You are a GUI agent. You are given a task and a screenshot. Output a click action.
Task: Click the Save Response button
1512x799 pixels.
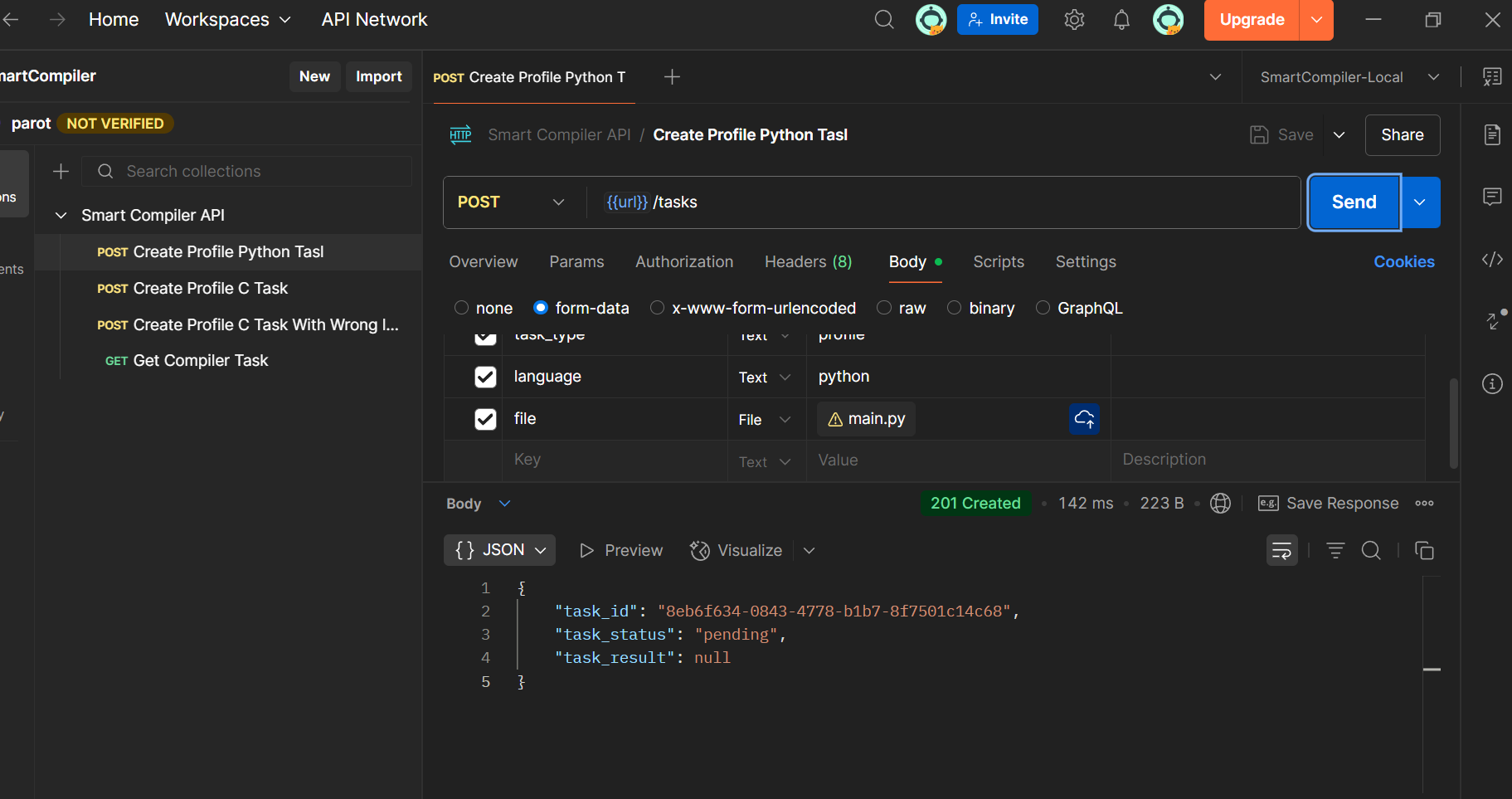tap(1328, 503)
